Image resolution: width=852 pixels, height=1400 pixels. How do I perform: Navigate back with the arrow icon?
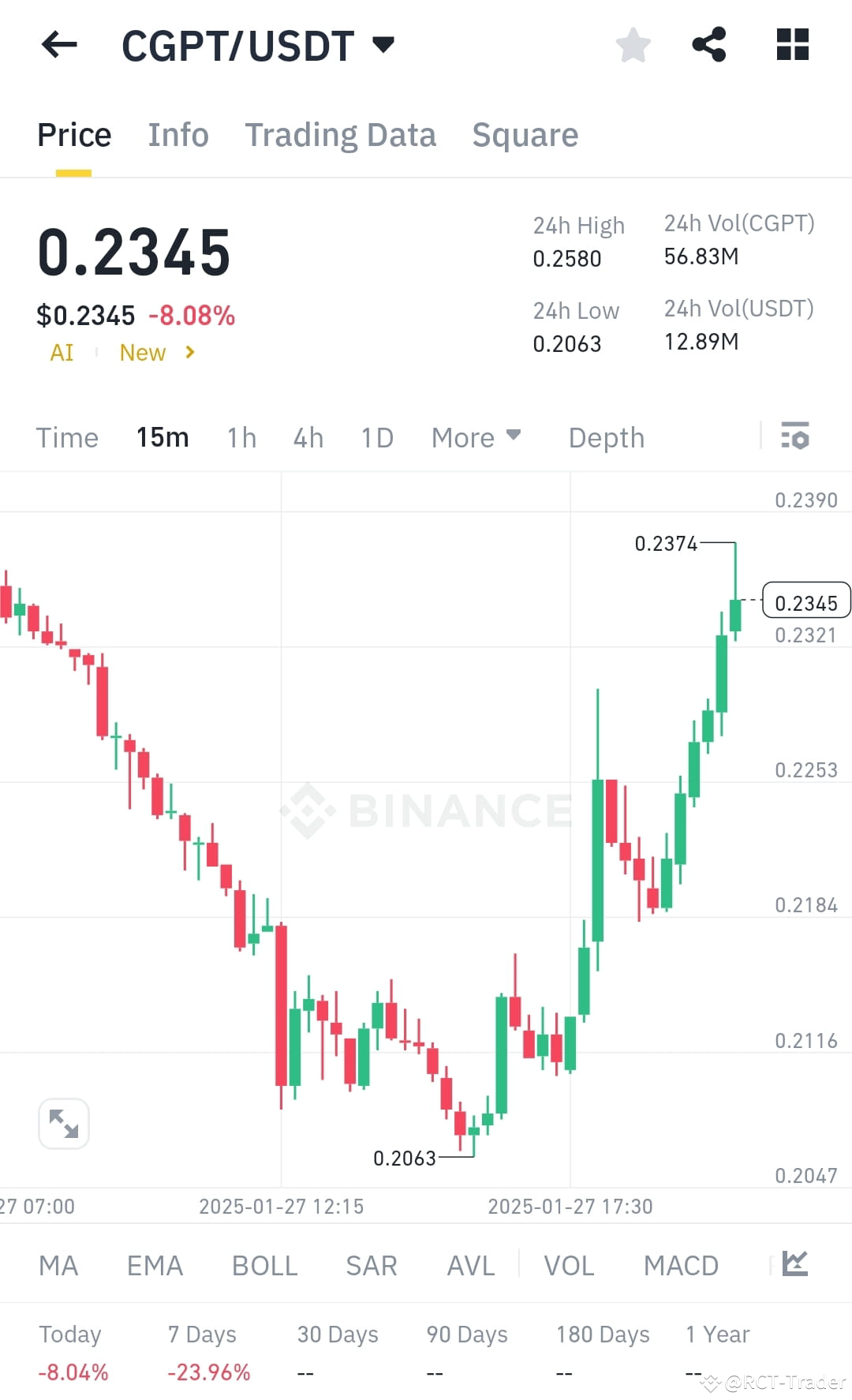click(x=59, y=45)
